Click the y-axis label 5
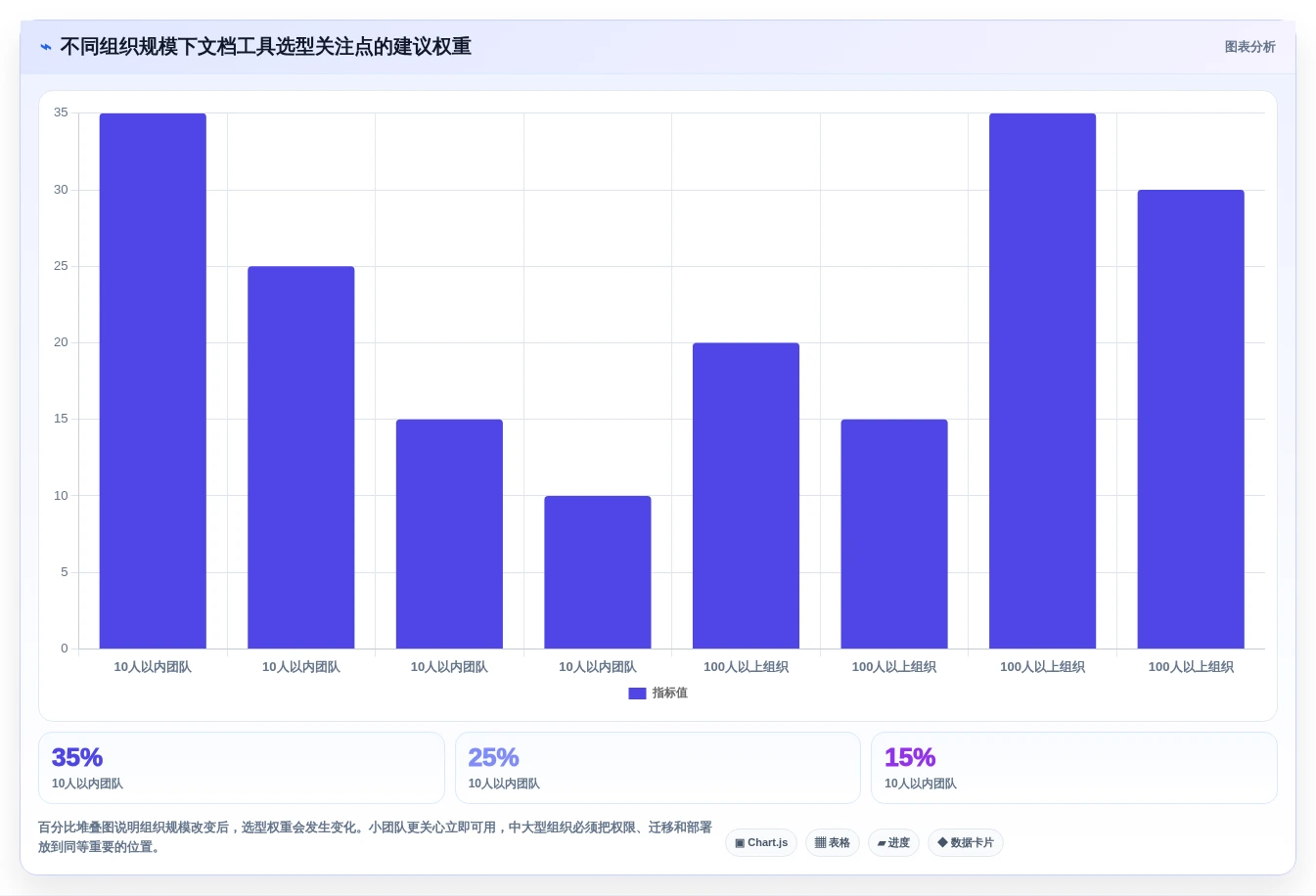Image resolution: width=1316 pixels, height=896 pixels. (65, 572)
